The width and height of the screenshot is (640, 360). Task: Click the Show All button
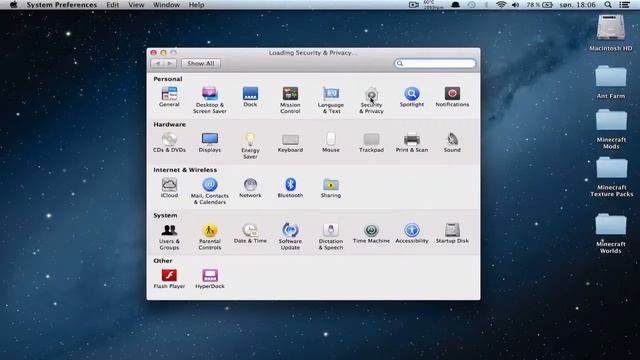coord(201,63)
